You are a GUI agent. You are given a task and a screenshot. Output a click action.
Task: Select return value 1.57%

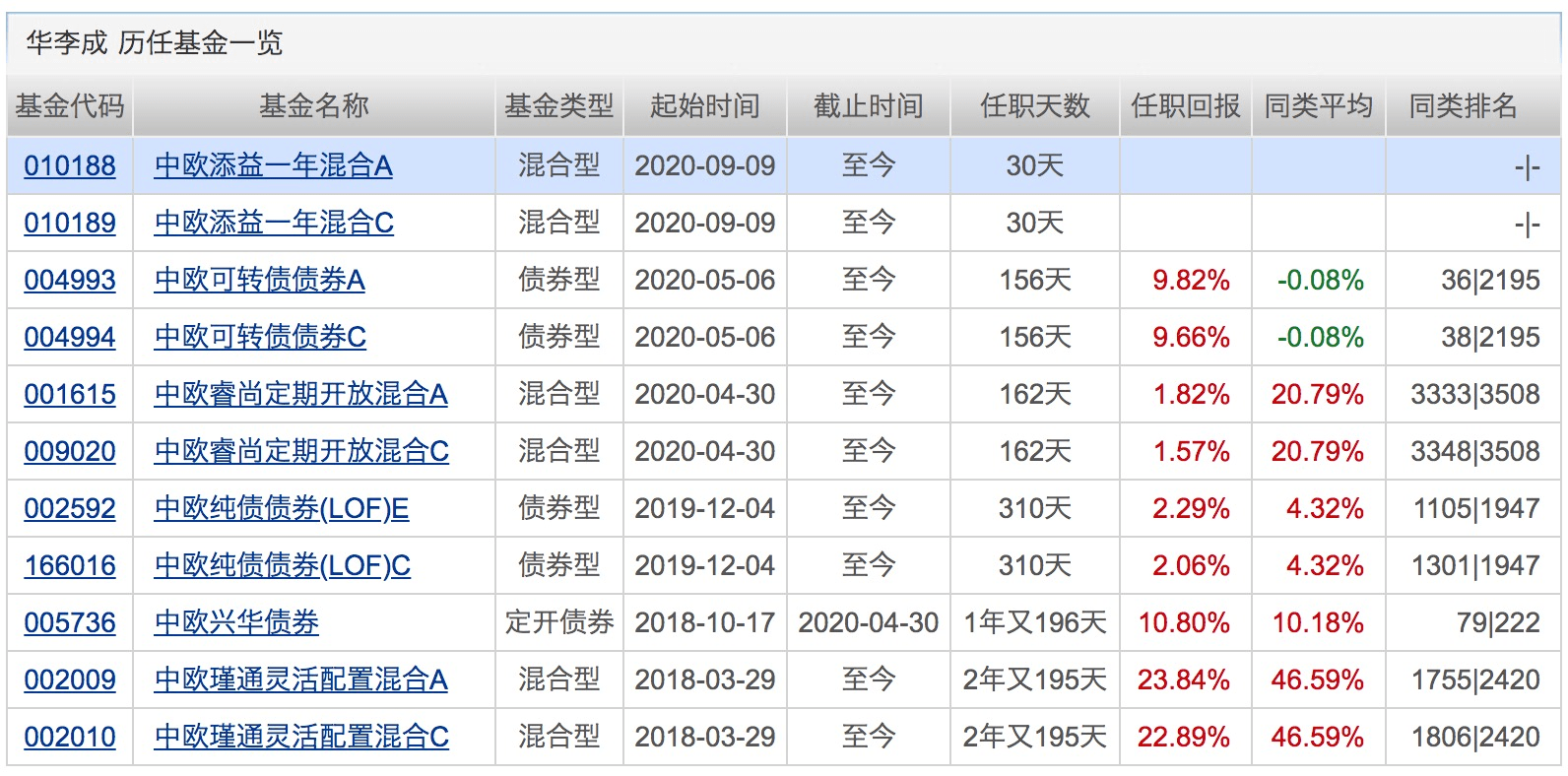point(1191,452)
